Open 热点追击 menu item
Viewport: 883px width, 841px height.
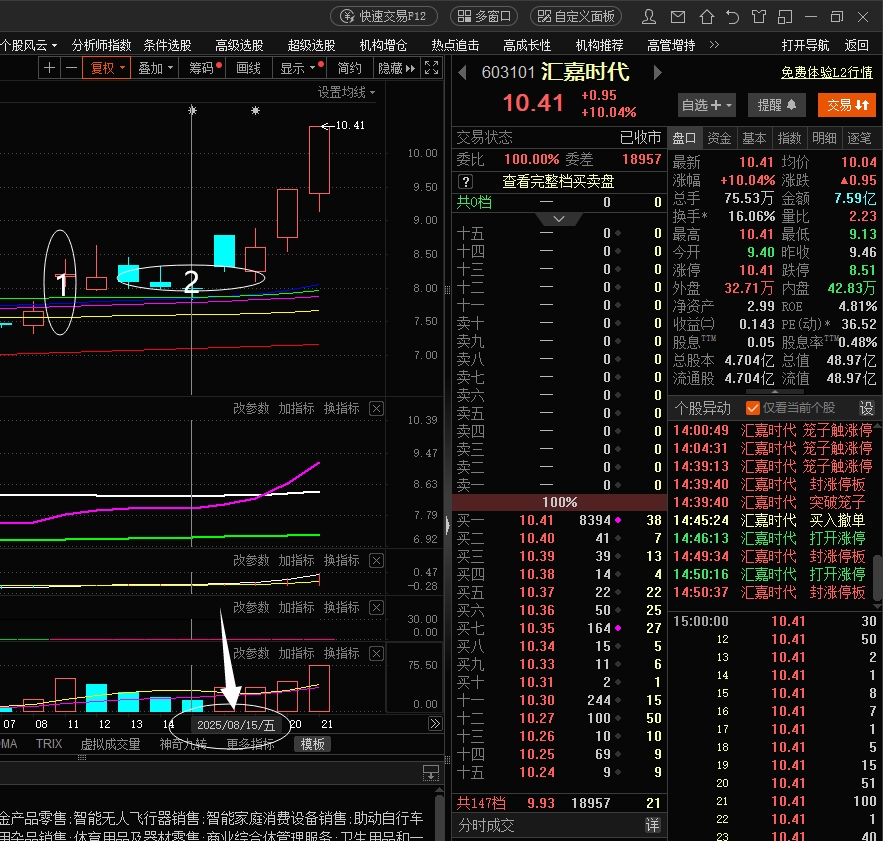[x=455, y=45]
